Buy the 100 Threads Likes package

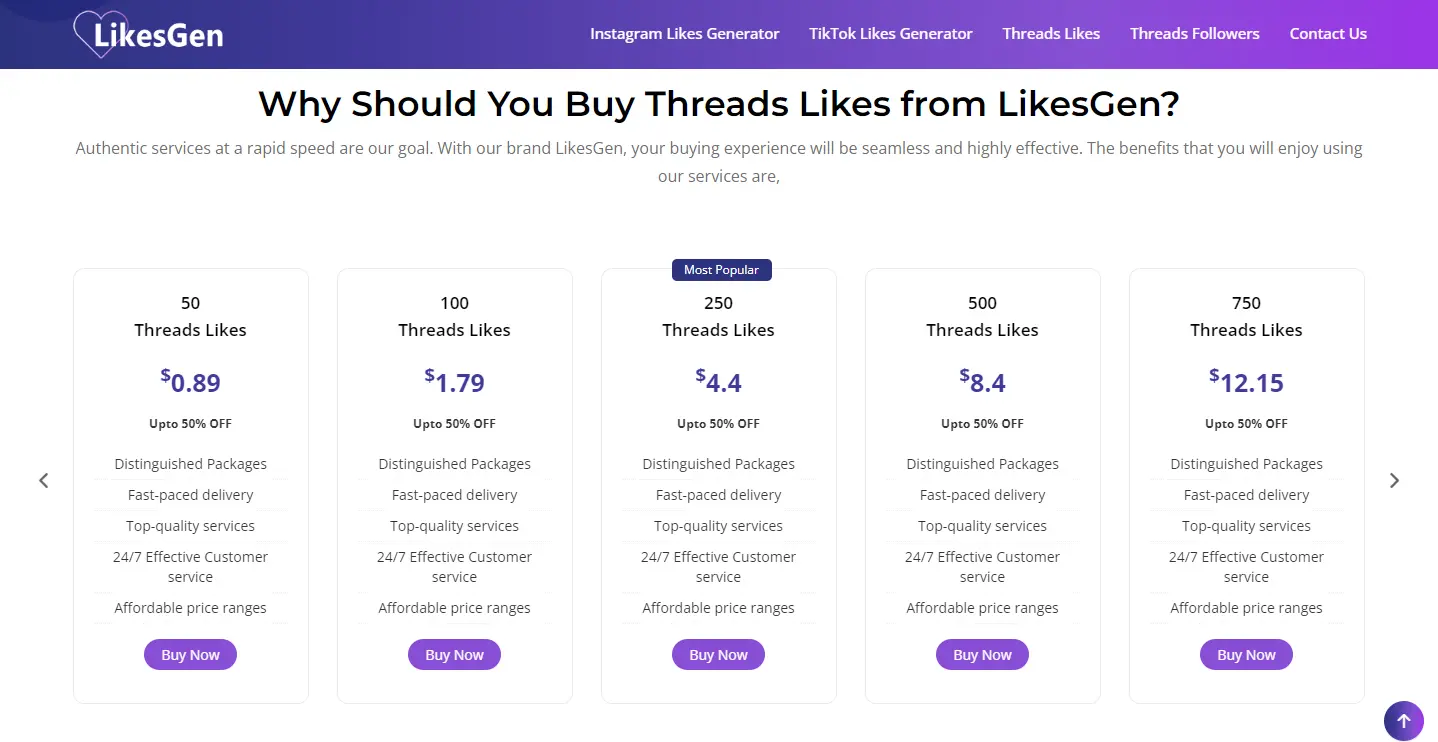pos(454,655)
